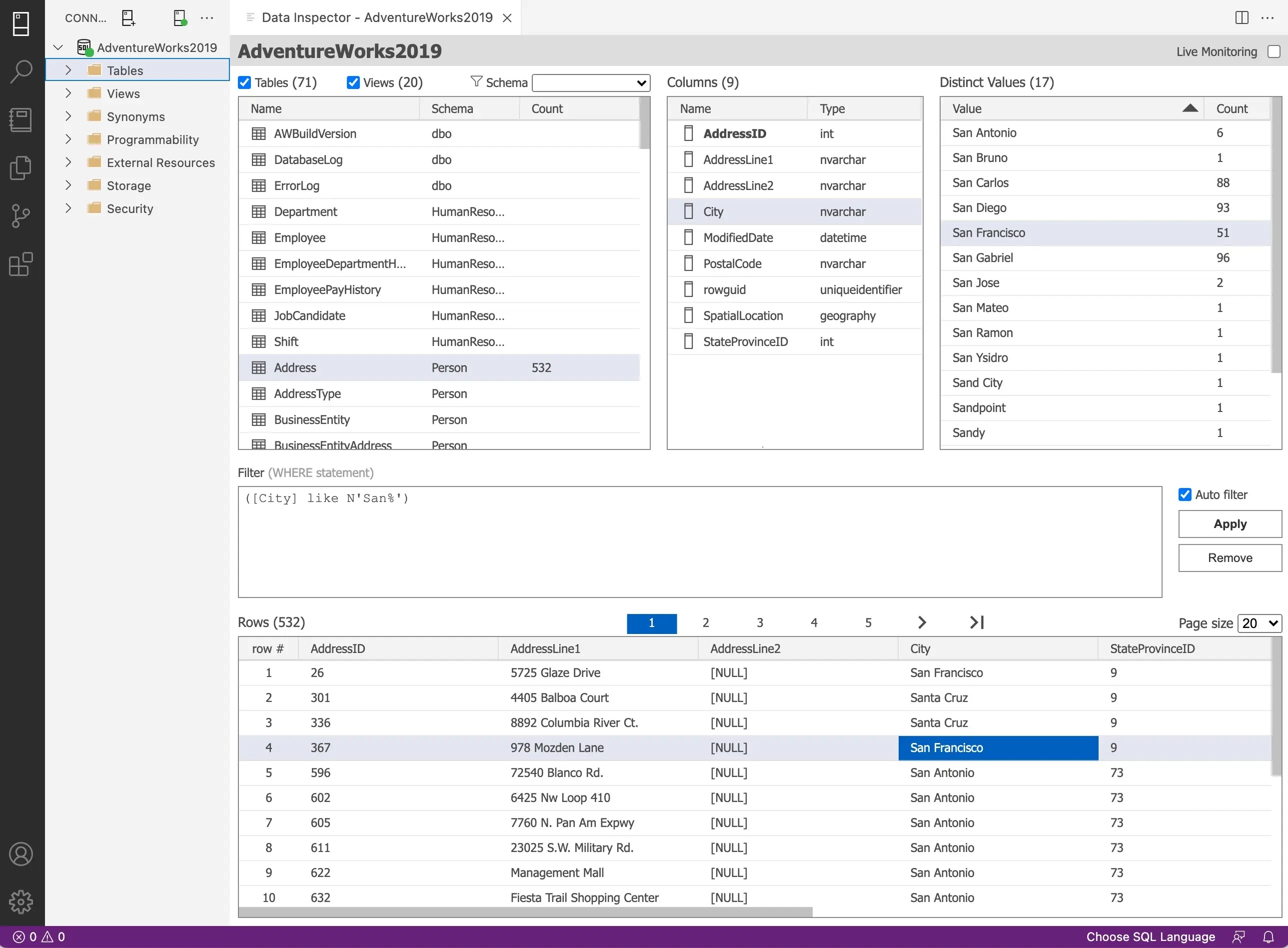Open the Accounts icon in sidebar

click(21, 854)
